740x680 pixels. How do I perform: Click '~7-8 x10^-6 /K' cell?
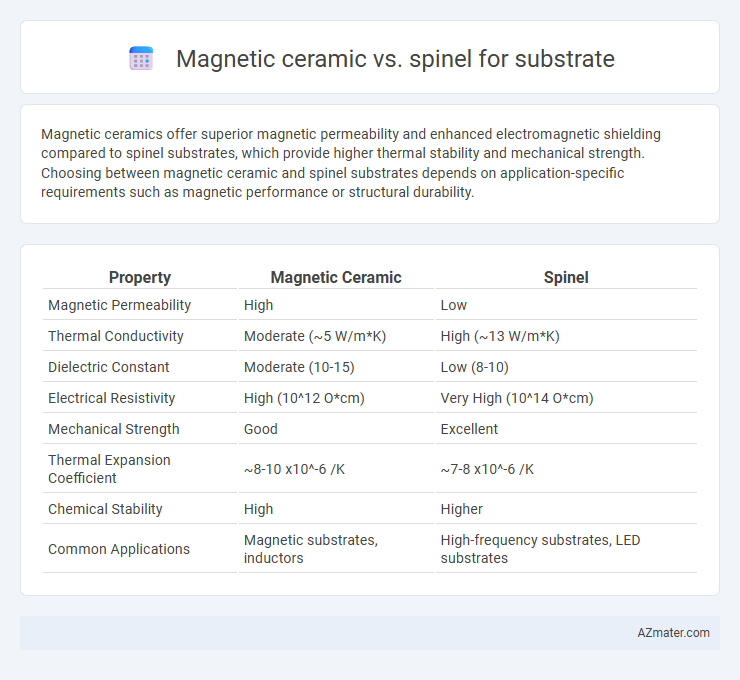487,469
